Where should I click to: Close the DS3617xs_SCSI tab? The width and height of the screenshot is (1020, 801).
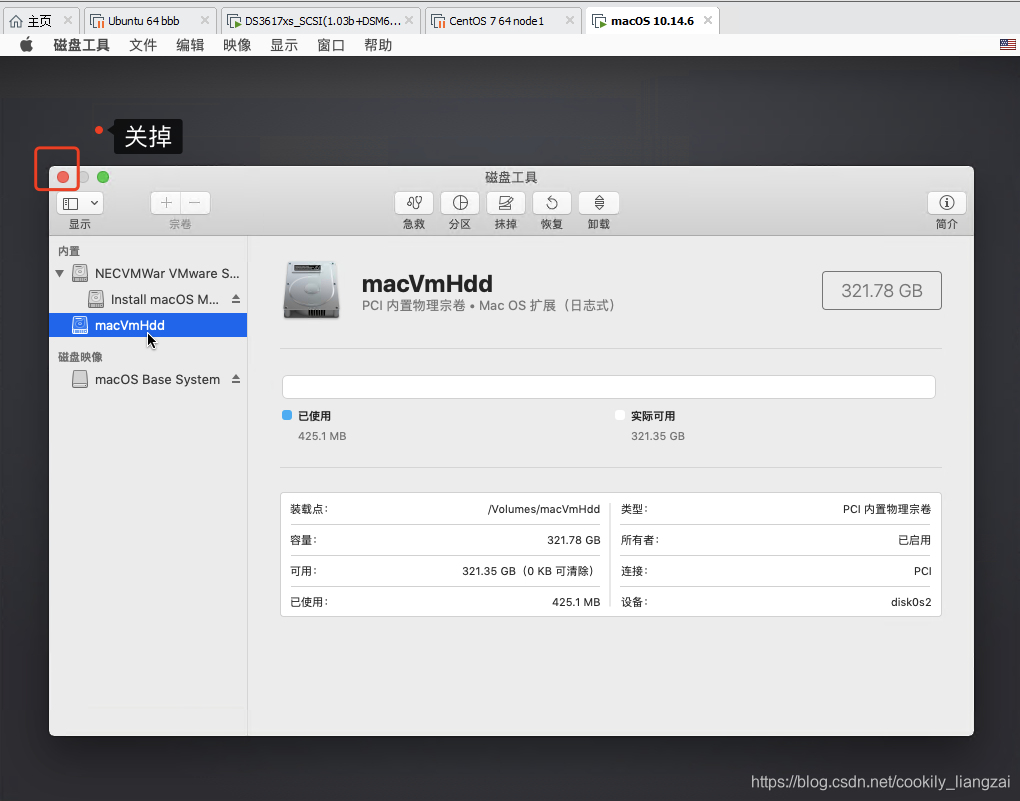pyautogui.click(x=409, y=20)
